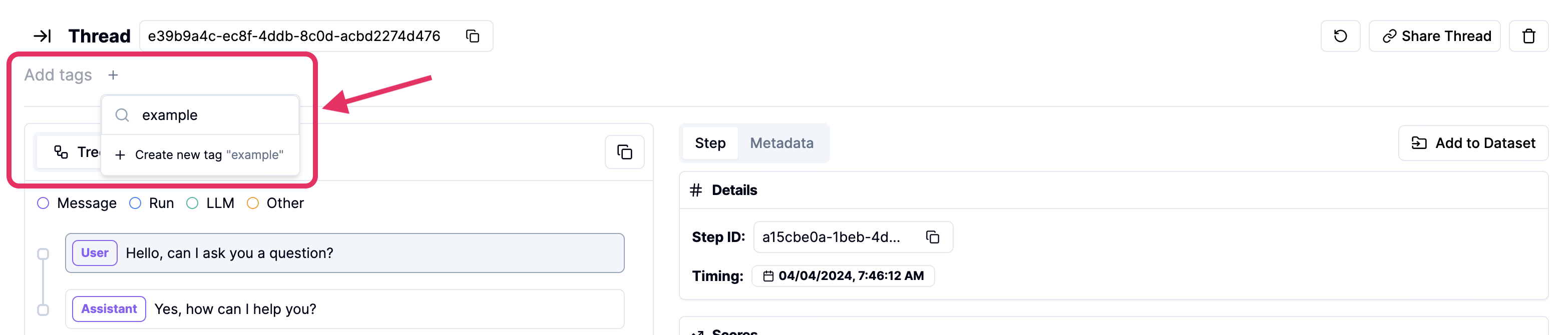The width and height of the screenshot is (1568, 335).
Task: Delete this thread using trash icon
Action: [x=1529, y=36]
